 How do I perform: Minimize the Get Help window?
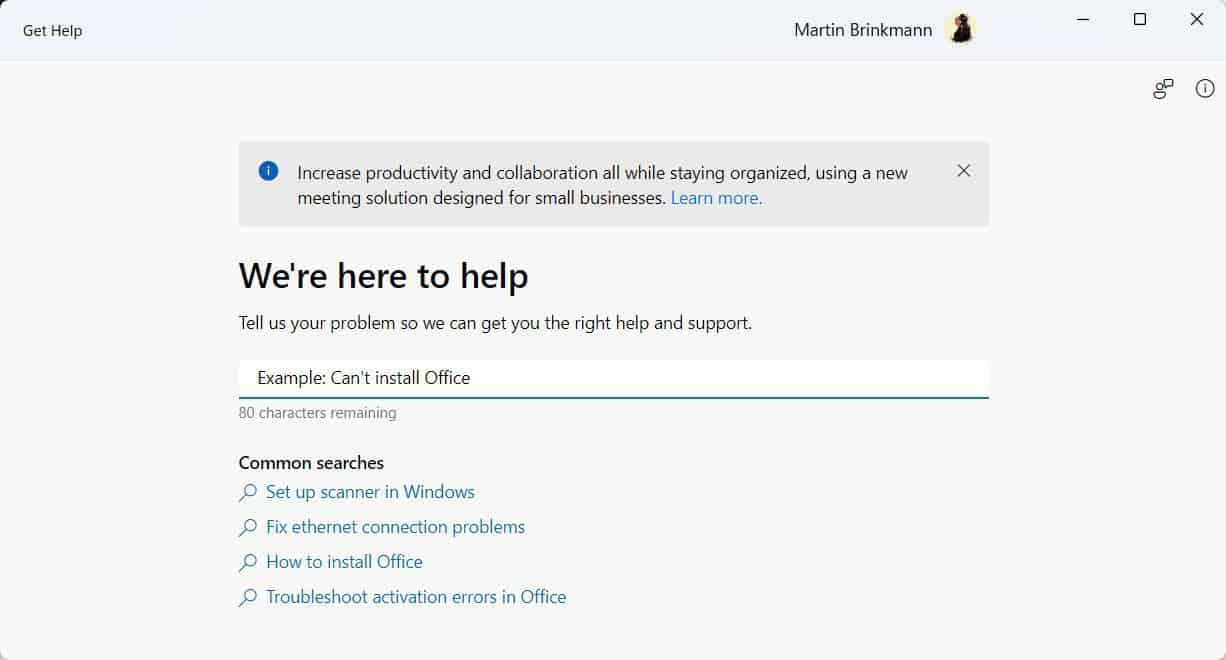pos(1083,19)
